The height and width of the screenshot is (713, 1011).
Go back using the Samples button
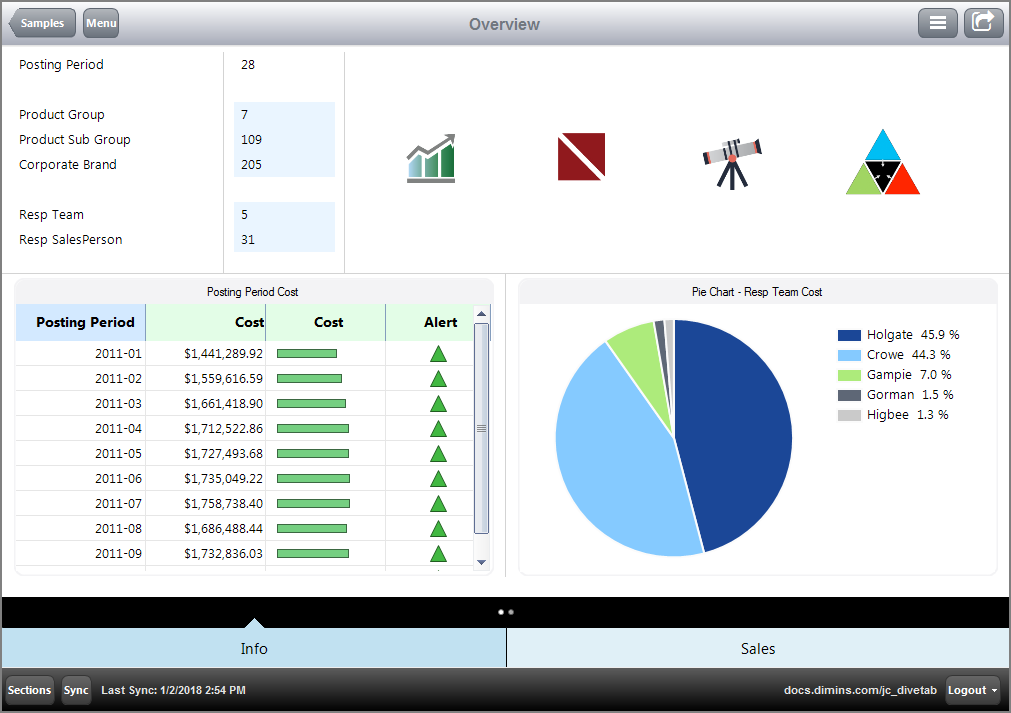coord(43,22)
